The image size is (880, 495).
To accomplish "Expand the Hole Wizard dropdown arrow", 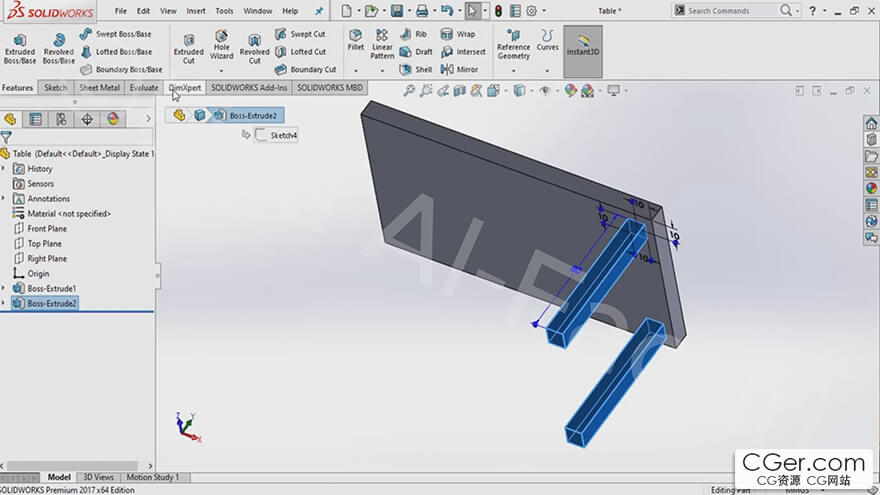I will click(221, 71).
